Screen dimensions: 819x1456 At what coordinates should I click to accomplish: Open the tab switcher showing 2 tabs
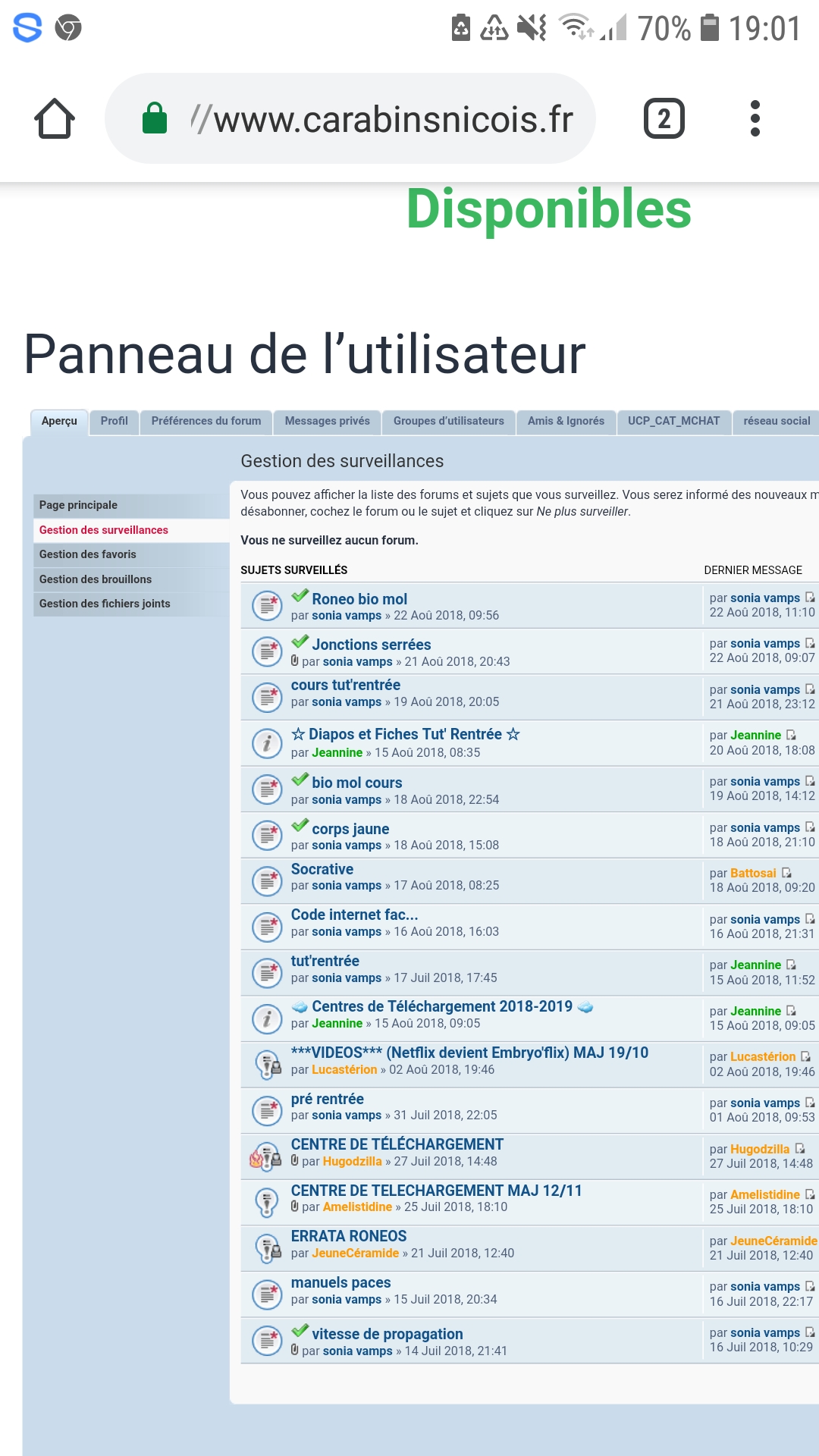pos(664,119)
